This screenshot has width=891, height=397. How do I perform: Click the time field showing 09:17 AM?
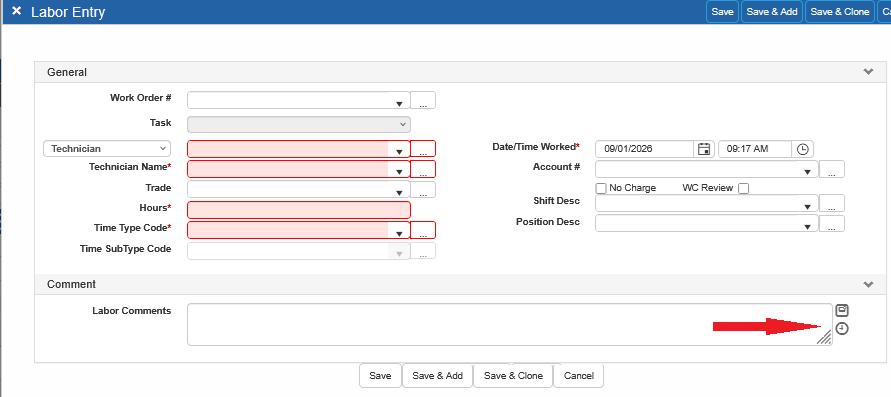coord(755,149)
